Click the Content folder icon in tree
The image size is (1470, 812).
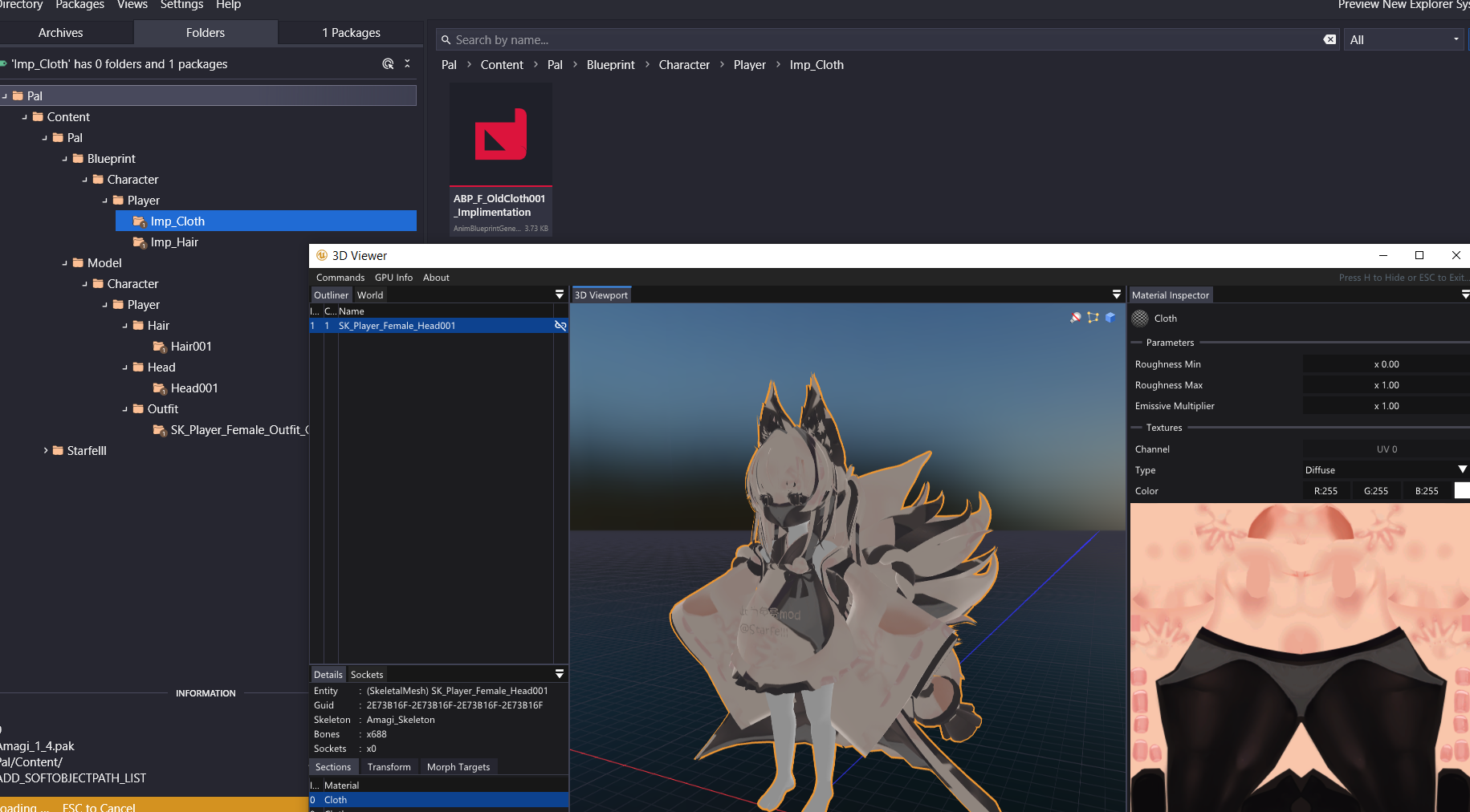click(38, 117)
